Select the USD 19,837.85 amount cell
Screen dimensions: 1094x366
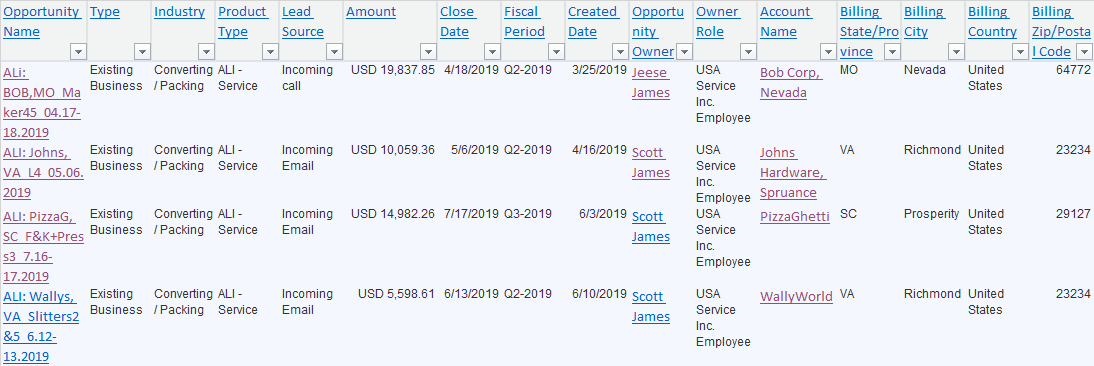393,70
